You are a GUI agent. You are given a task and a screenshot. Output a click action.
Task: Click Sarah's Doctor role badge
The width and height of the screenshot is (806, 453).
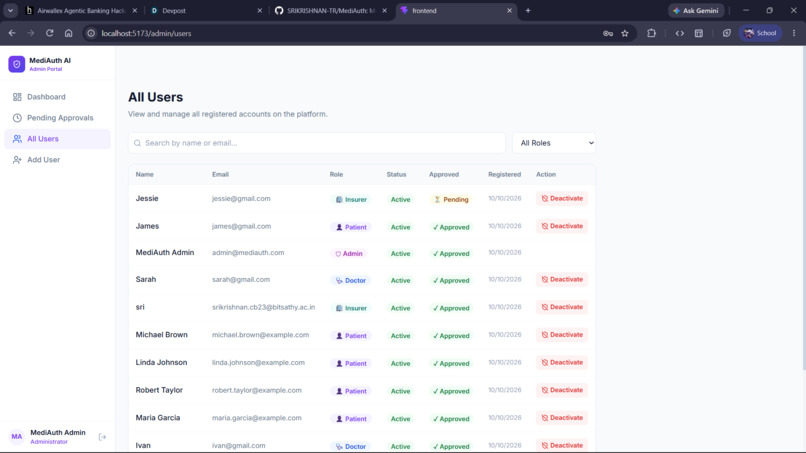pyautogui.click(x=351, y=281)
